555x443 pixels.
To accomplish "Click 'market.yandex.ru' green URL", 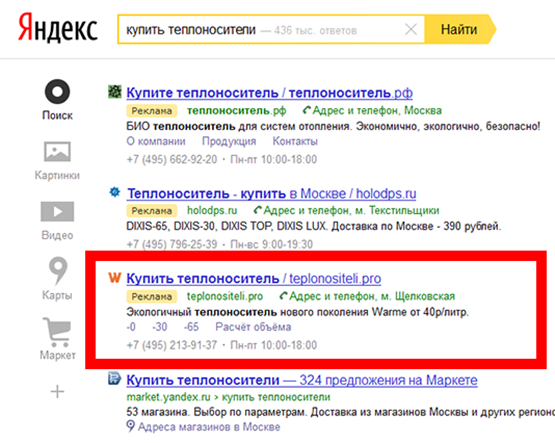I will click(168, 397).
